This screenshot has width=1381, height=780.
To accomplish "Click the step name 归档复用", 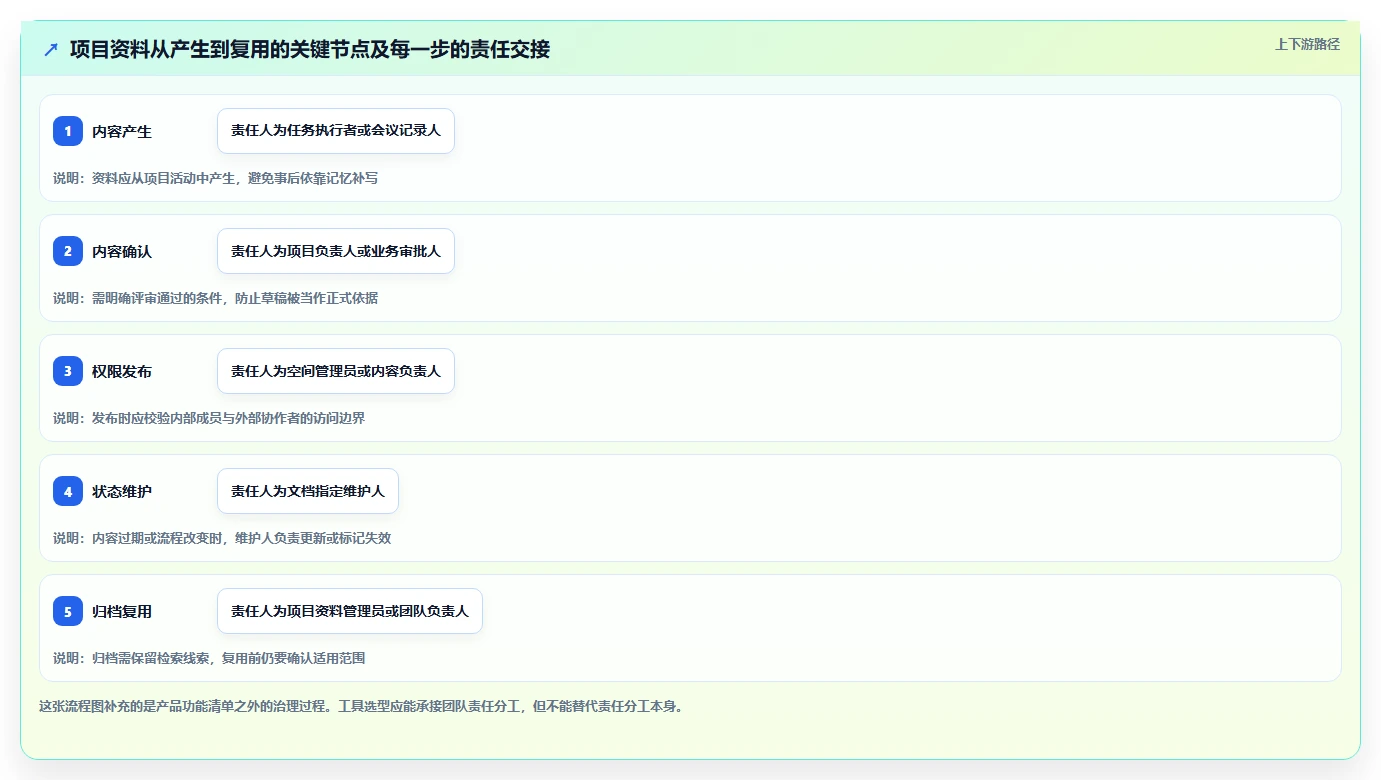I will point(122,611).
